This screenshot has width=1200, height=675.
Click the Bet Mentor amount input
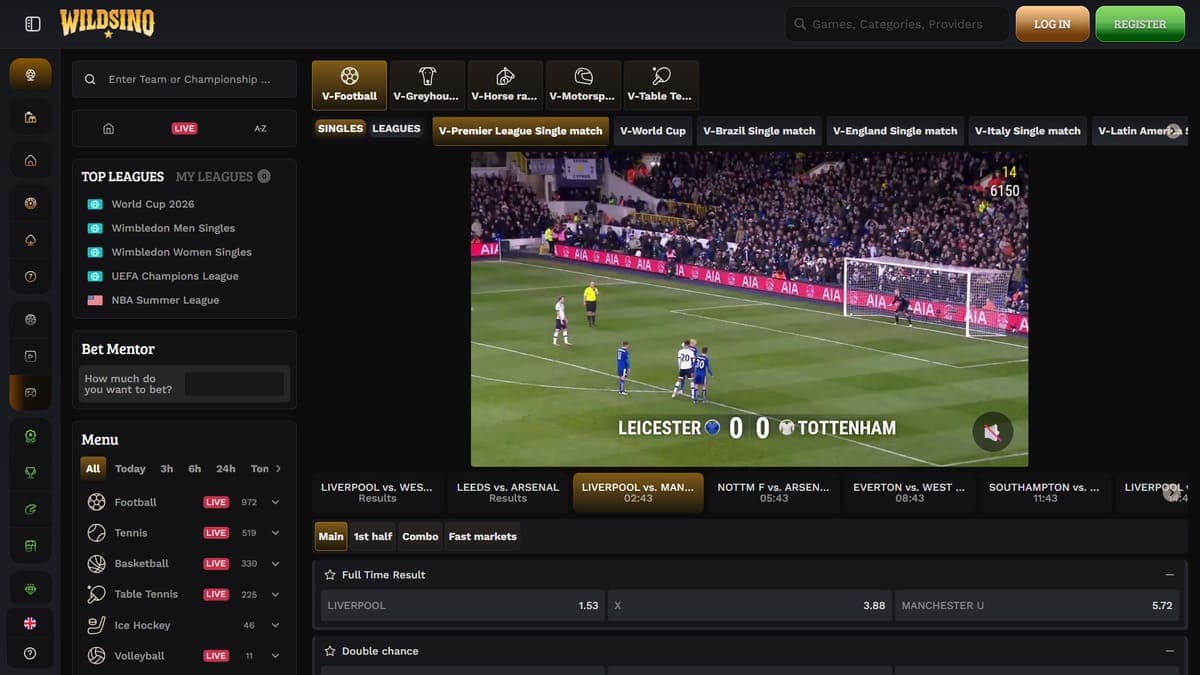click(x=234, y=384)
